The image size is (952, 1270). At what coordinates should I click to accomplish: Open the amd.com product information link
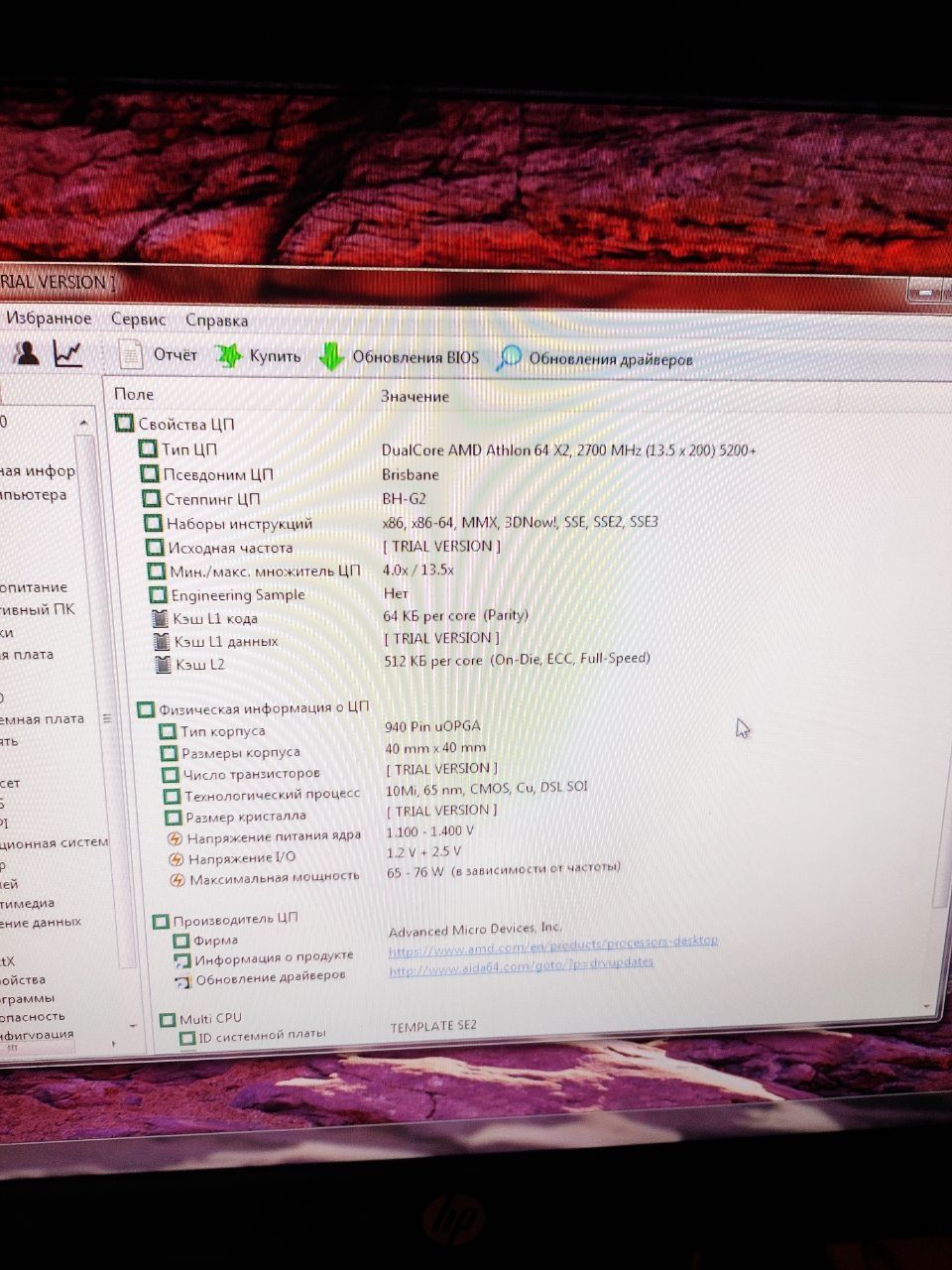[x=553, y=945]
